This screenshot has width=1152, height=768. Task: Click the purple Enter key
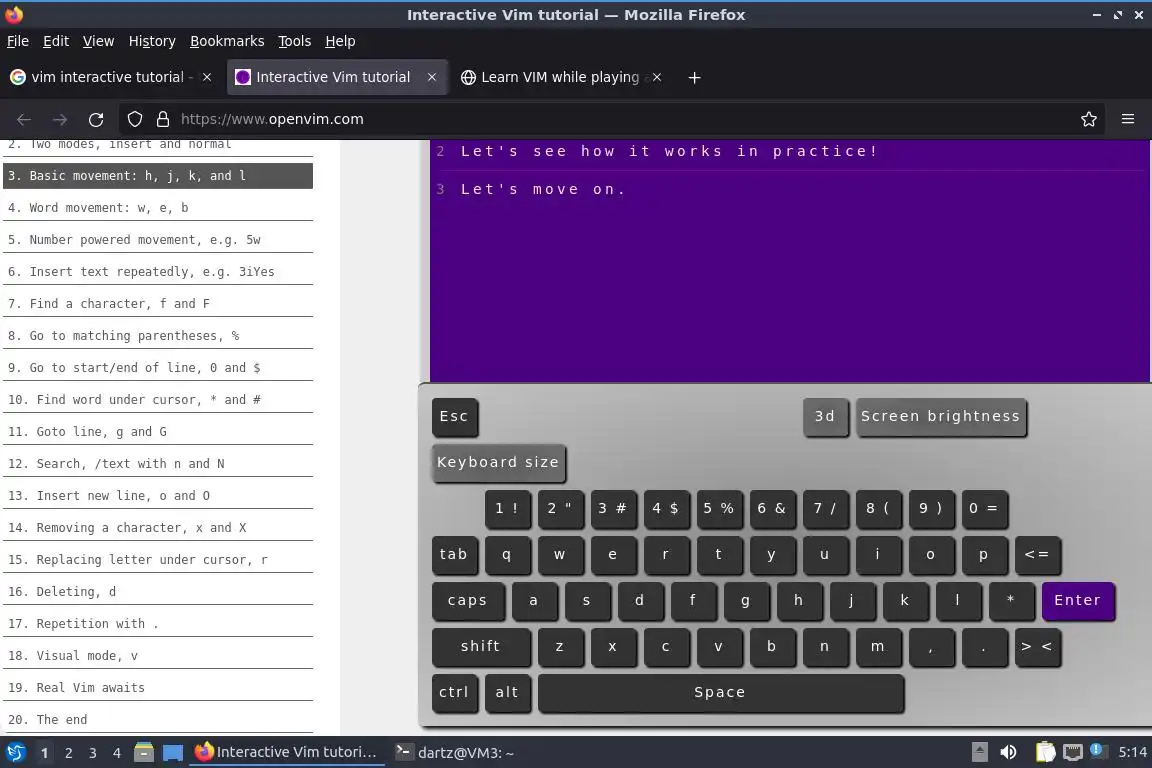1078,600
